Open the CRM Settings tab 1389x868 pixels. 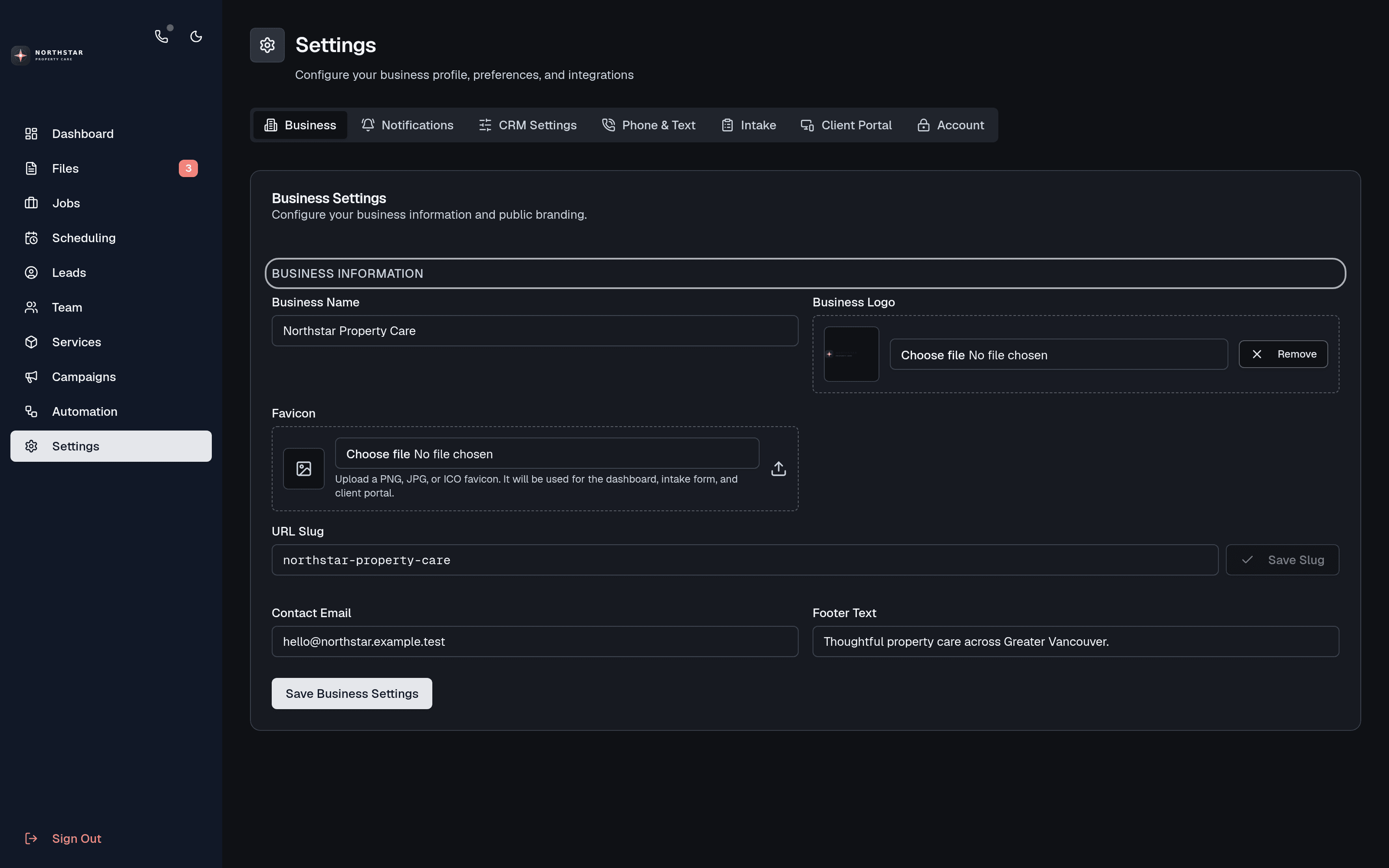click(x=527, y=125)
